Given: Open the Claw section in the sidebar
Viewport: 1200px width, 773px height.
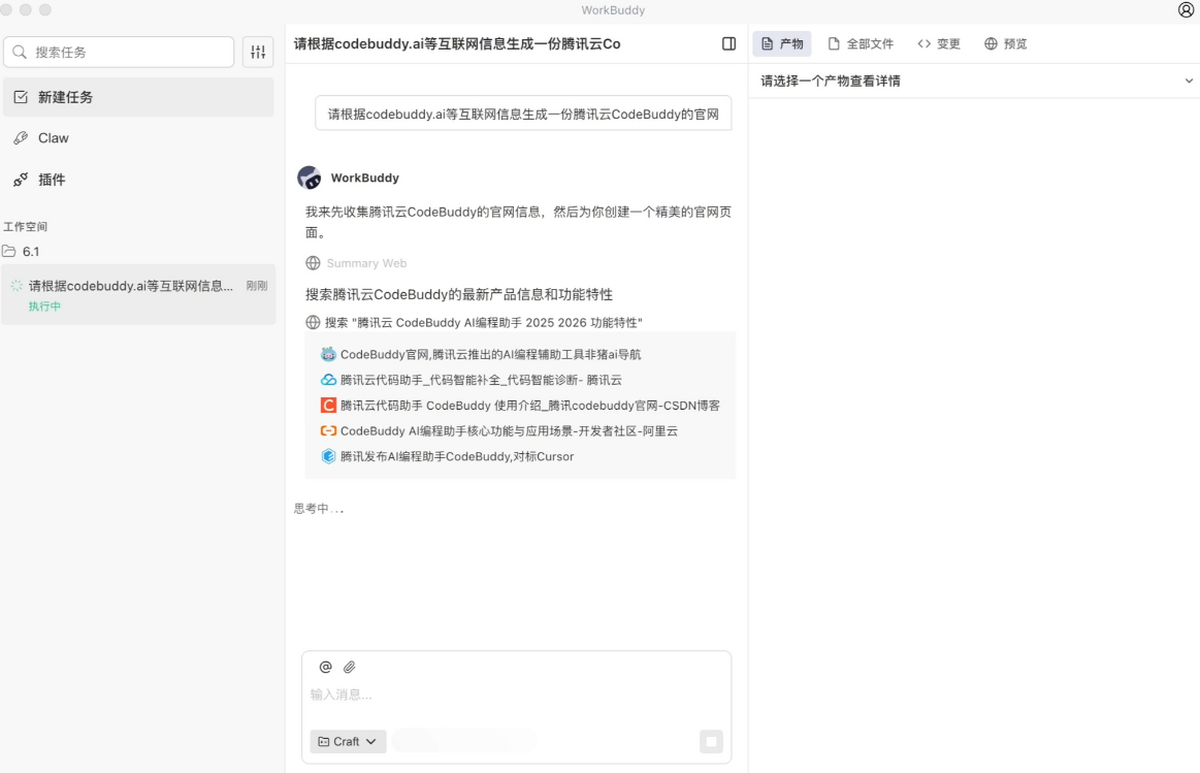Looking at the screenshot, I should [x=53, y=138].
